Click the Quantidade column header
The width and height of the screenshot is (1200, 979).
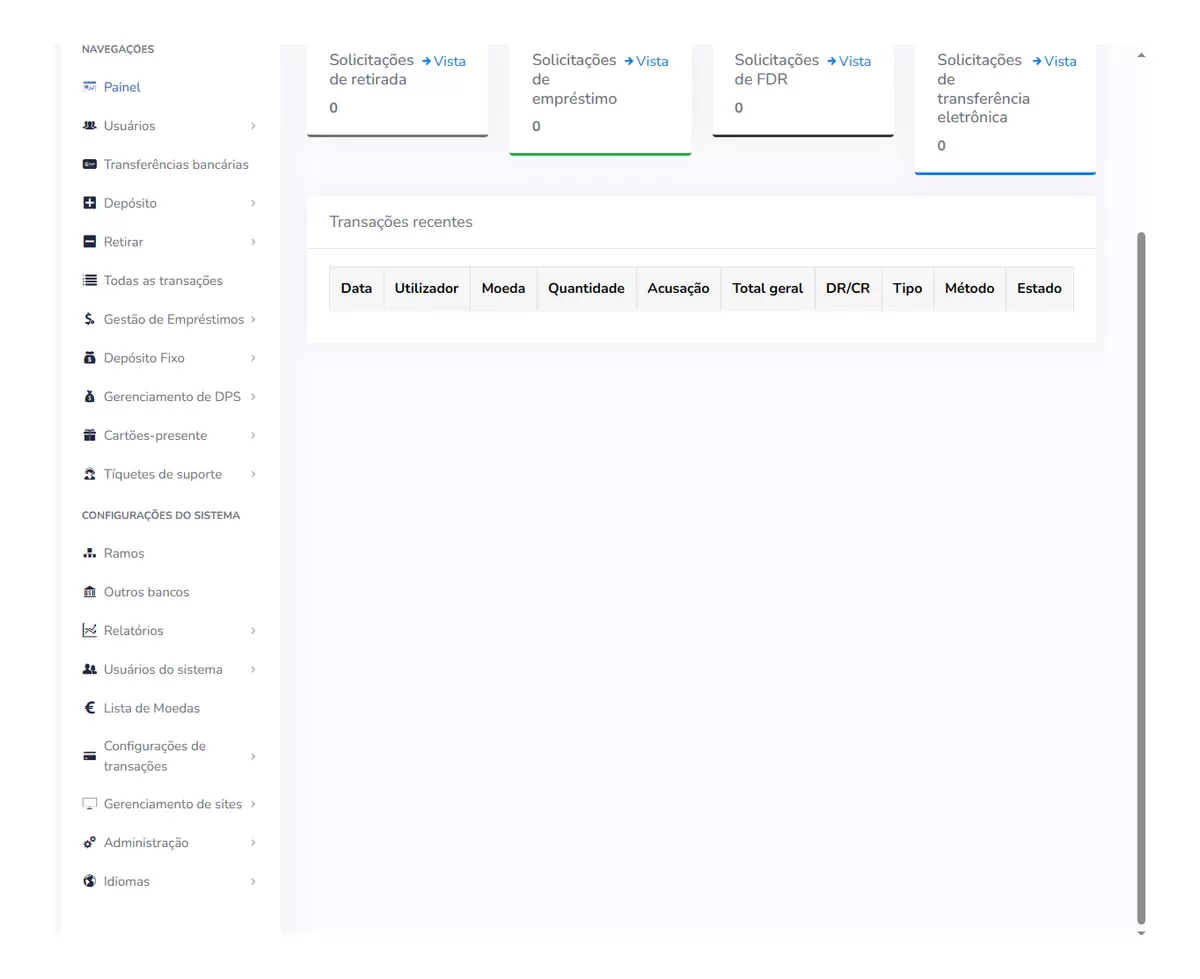point(586,288)
